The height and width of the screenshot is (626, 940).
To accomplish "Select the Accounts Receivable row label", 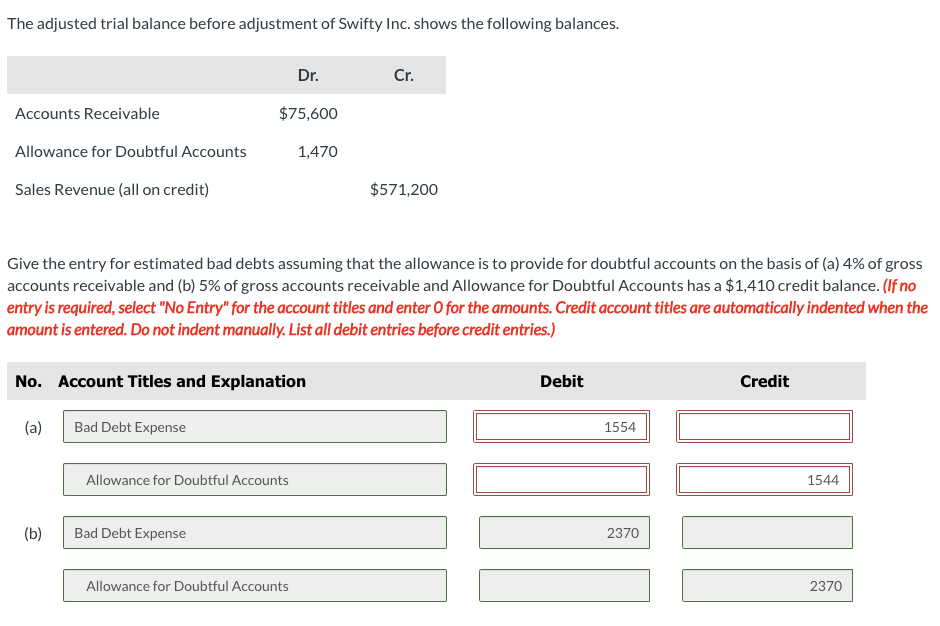I will point(86,113).
